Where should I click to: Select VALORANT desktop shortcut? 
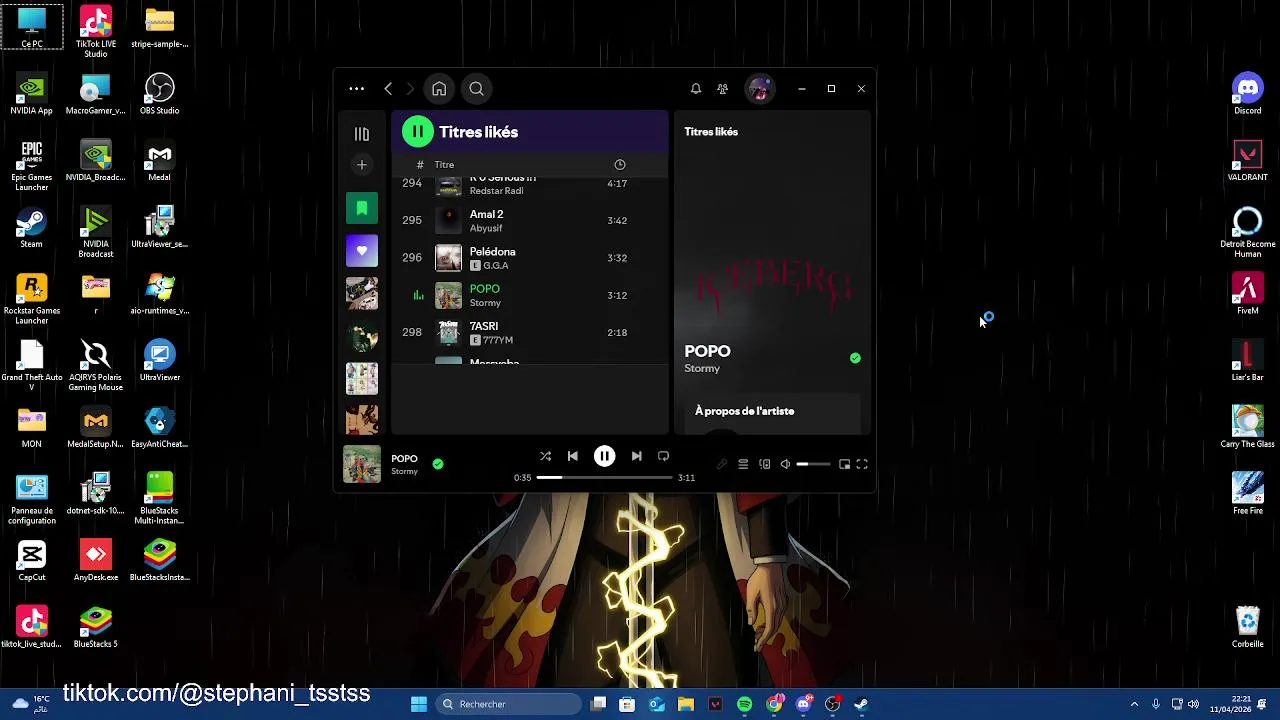pos(1247,160)
